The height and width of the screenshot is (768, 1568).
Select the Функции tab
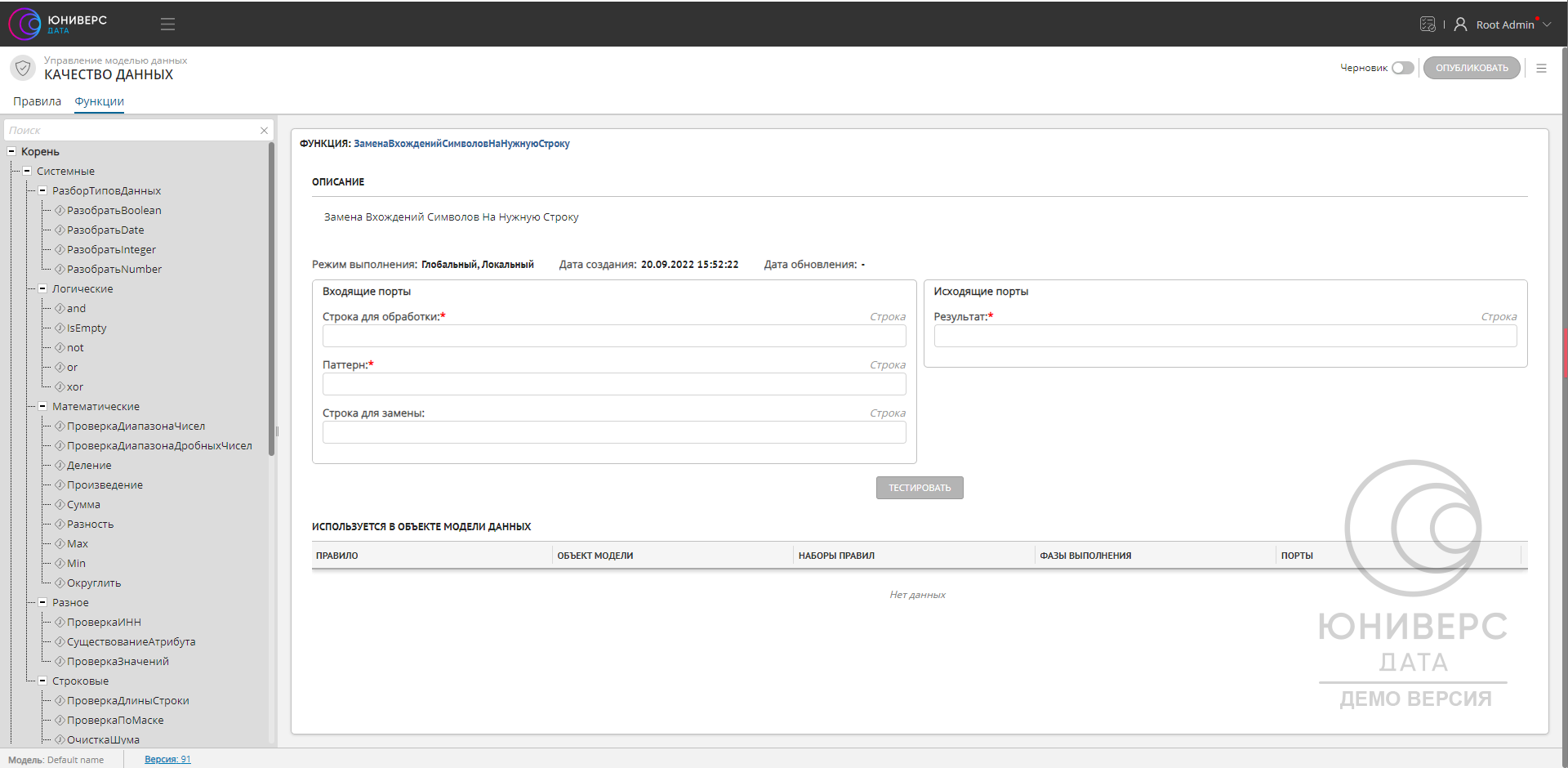coord(99,101)
